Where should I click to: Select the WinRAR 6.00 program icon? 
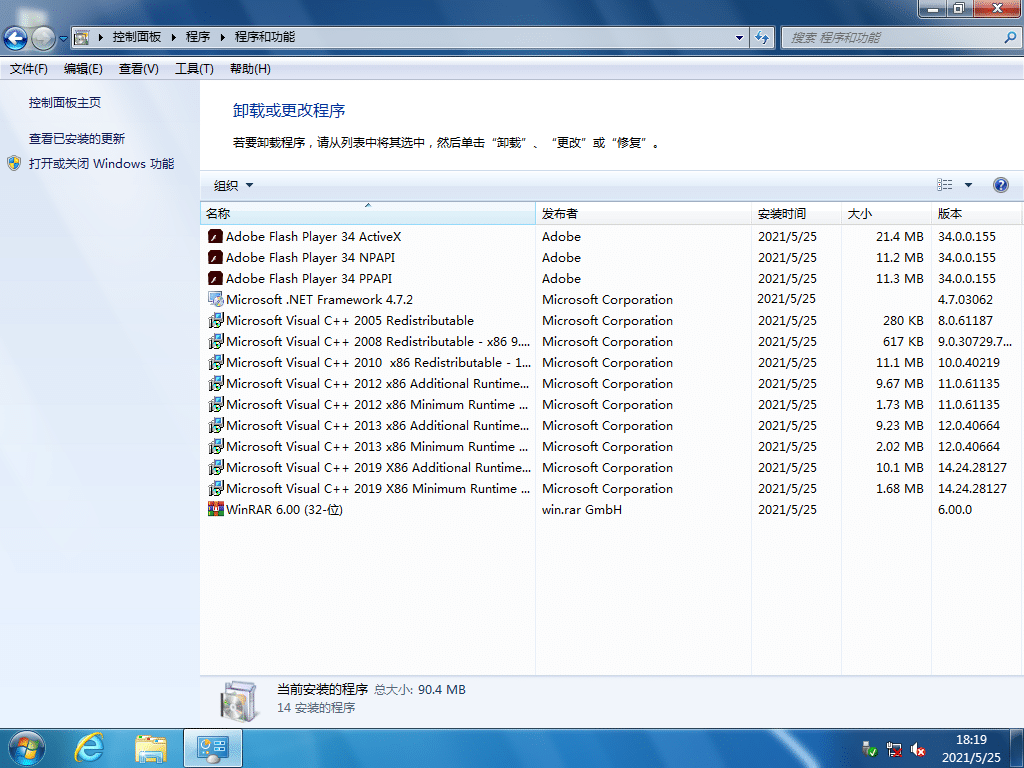(215, 509)
